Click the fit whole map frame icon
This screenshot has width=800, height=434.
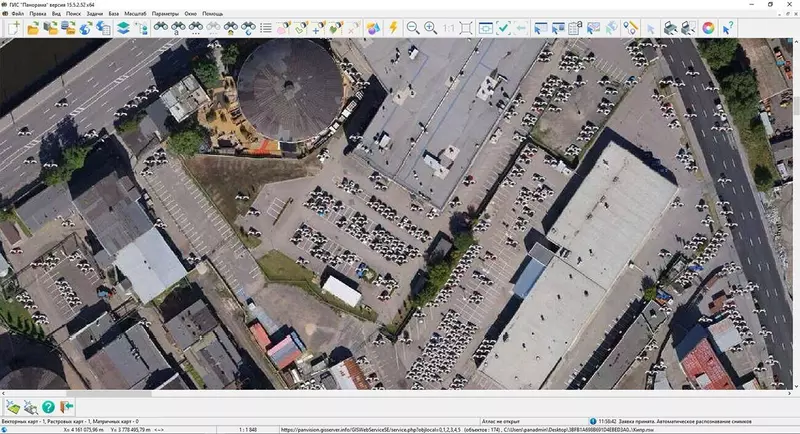click(466, 28)
